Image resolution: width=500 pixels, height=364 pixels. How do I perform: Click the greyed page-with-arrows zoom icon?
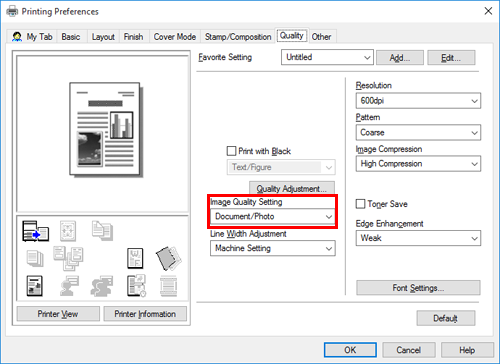pyautogui.click(x=68, y=231)
